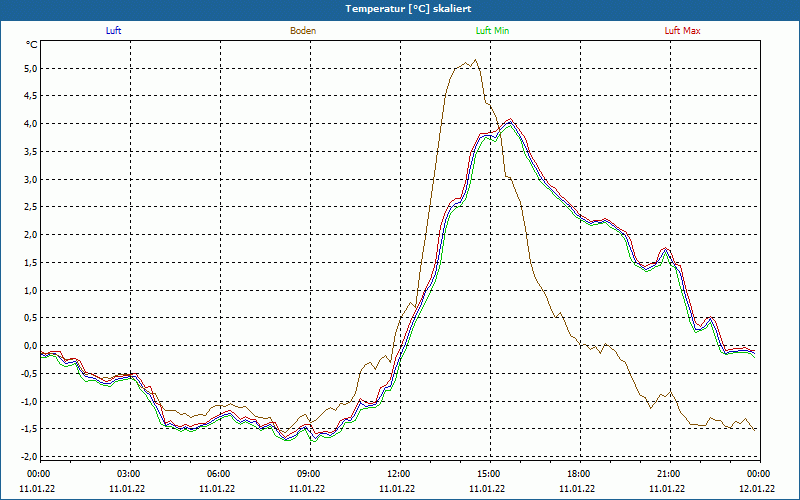Viewport: 800px width, 500px height.
Task: Click the chart title 'Temperatur [°C] skaliert'
Action: (408, 9)
